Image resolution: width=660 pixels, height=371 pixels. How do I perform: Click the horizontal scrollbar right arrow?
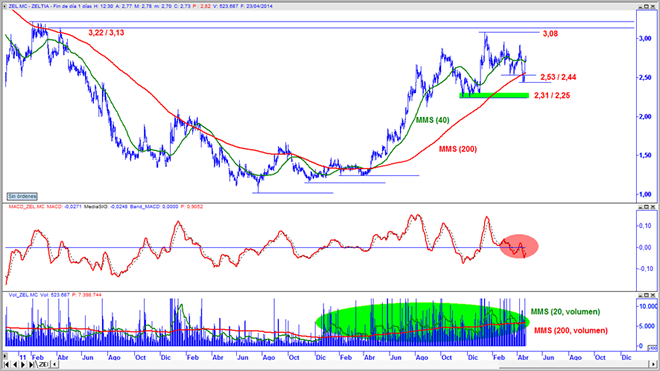coord(653,365)
